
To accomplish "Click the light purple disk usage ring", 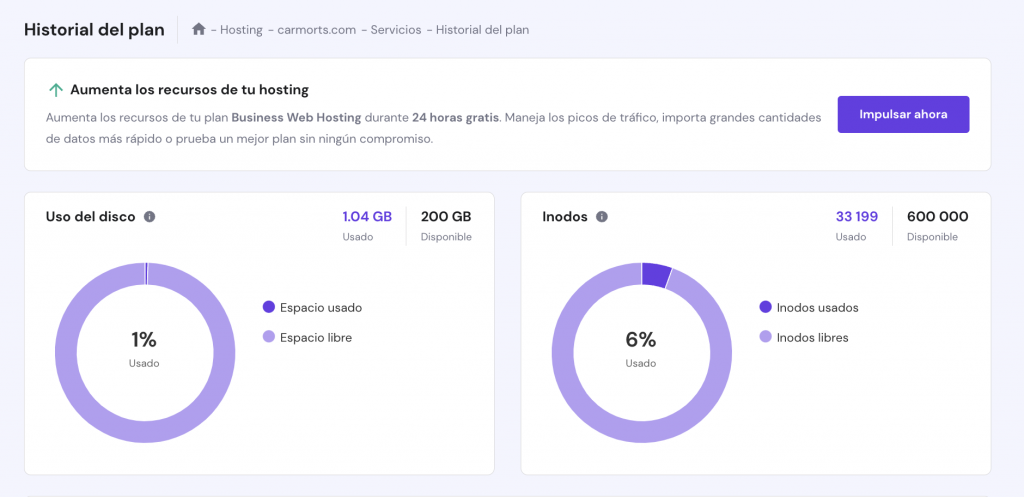I will point(66,353).
